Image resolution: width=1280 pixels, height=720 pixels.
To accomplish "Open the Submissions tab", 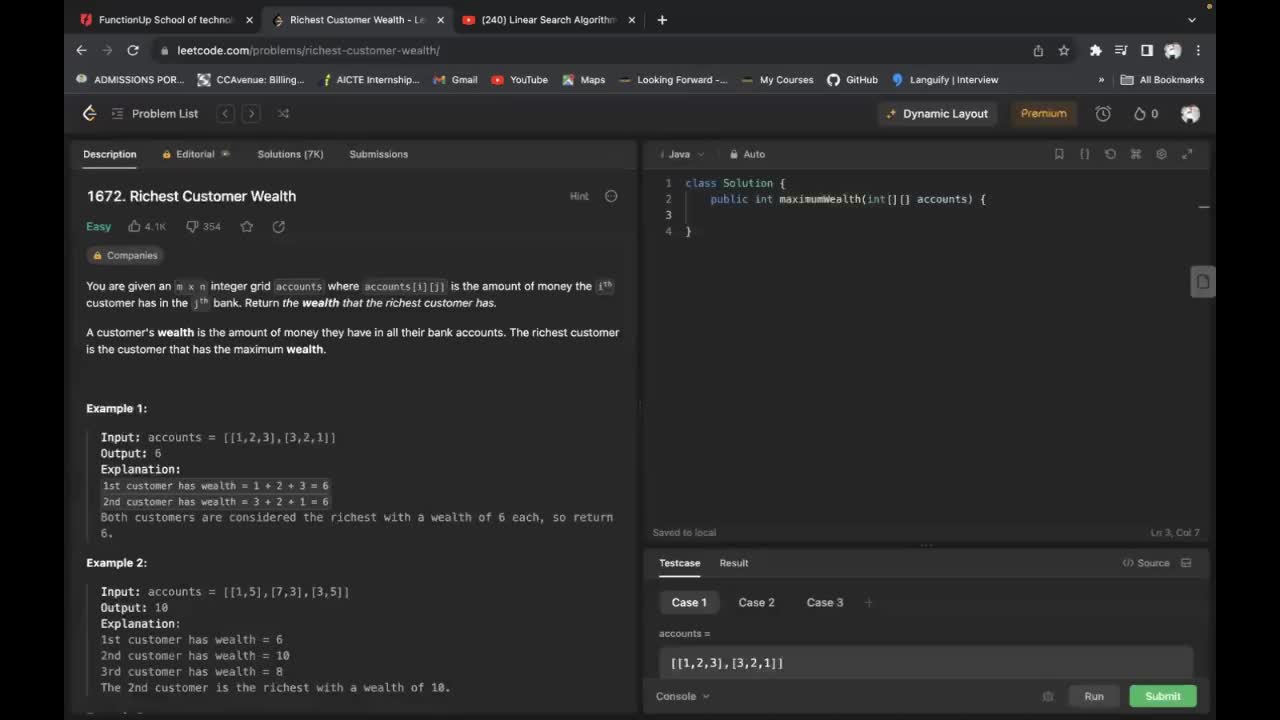I will tap(378, 154).
